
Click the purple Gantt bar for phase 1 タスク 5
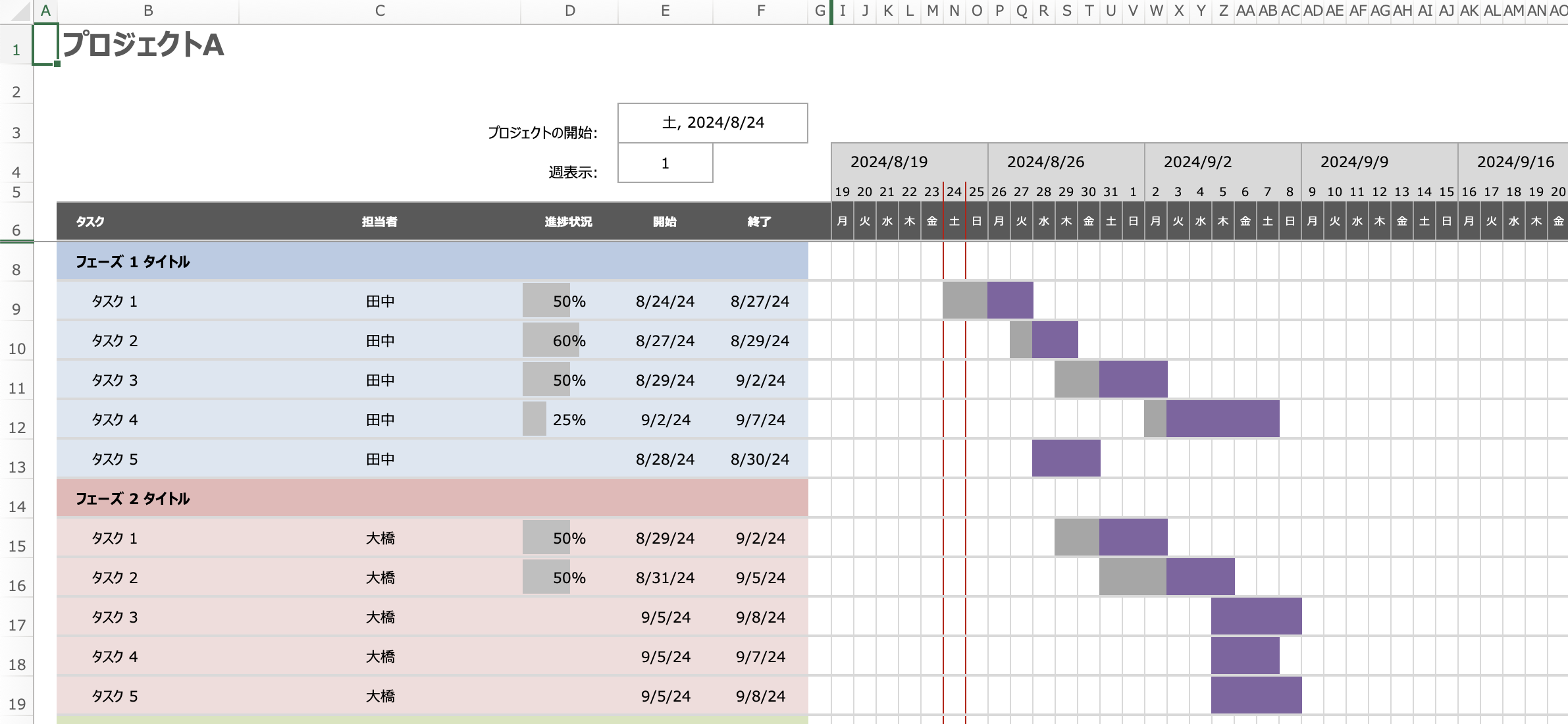point(1066,458)
